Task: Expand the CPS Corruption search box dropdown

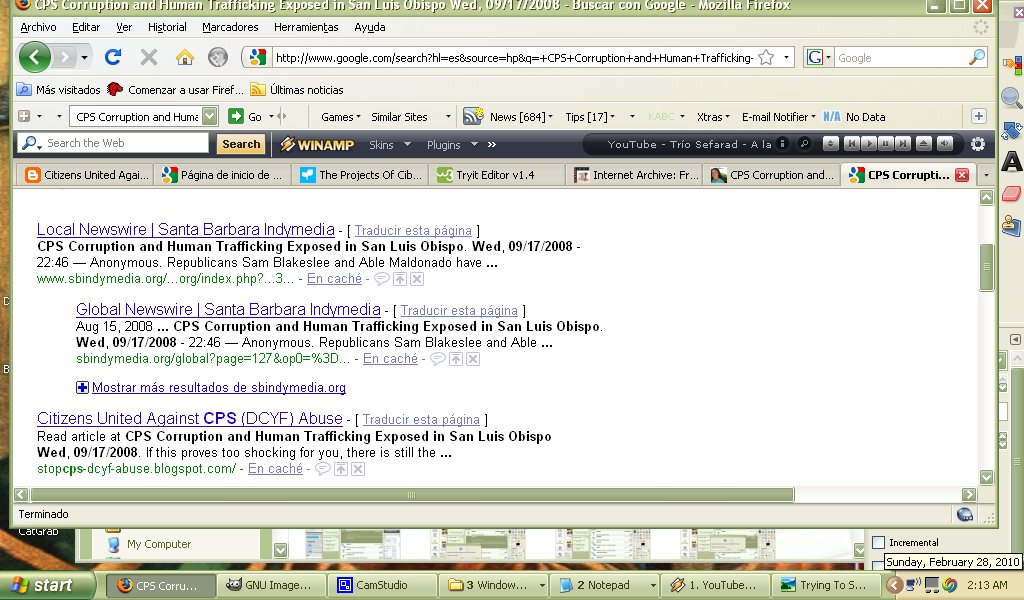Action: coord(210,116)
